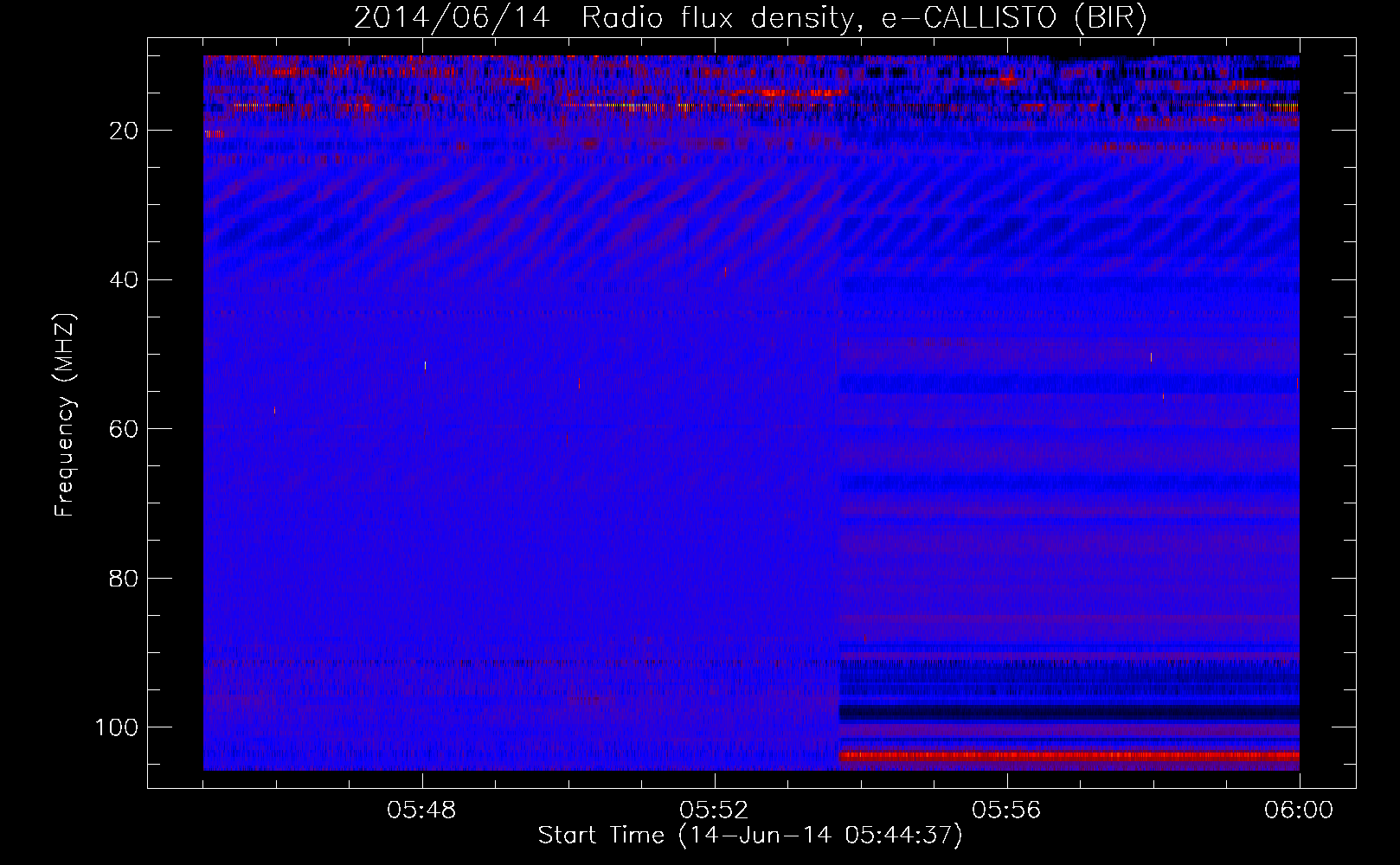The height and width of the screenshot is (865, 1400).
Task: Click the 06:00 time tick label
Action: [x=1299, y=811]
